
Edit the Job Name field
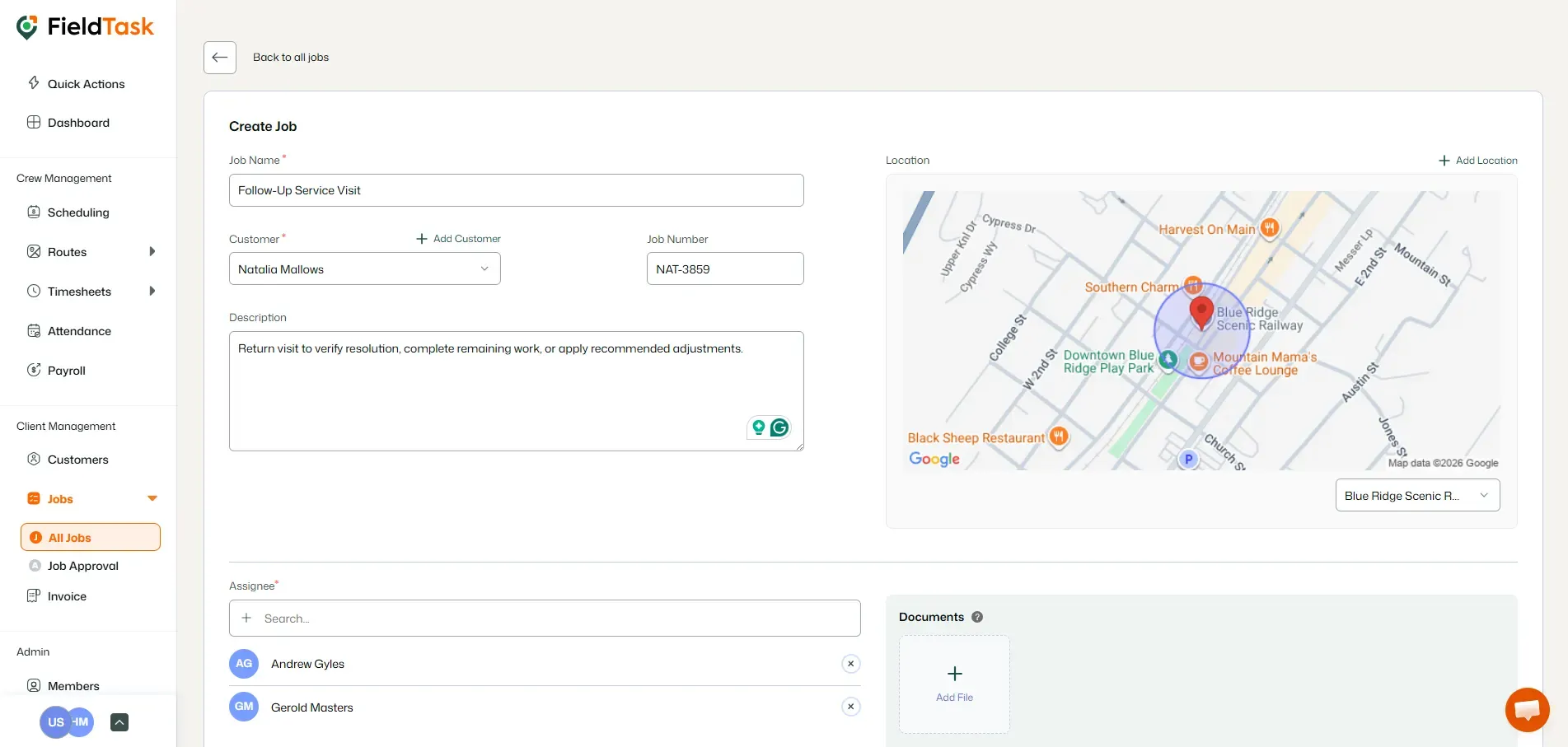point(517,190)
